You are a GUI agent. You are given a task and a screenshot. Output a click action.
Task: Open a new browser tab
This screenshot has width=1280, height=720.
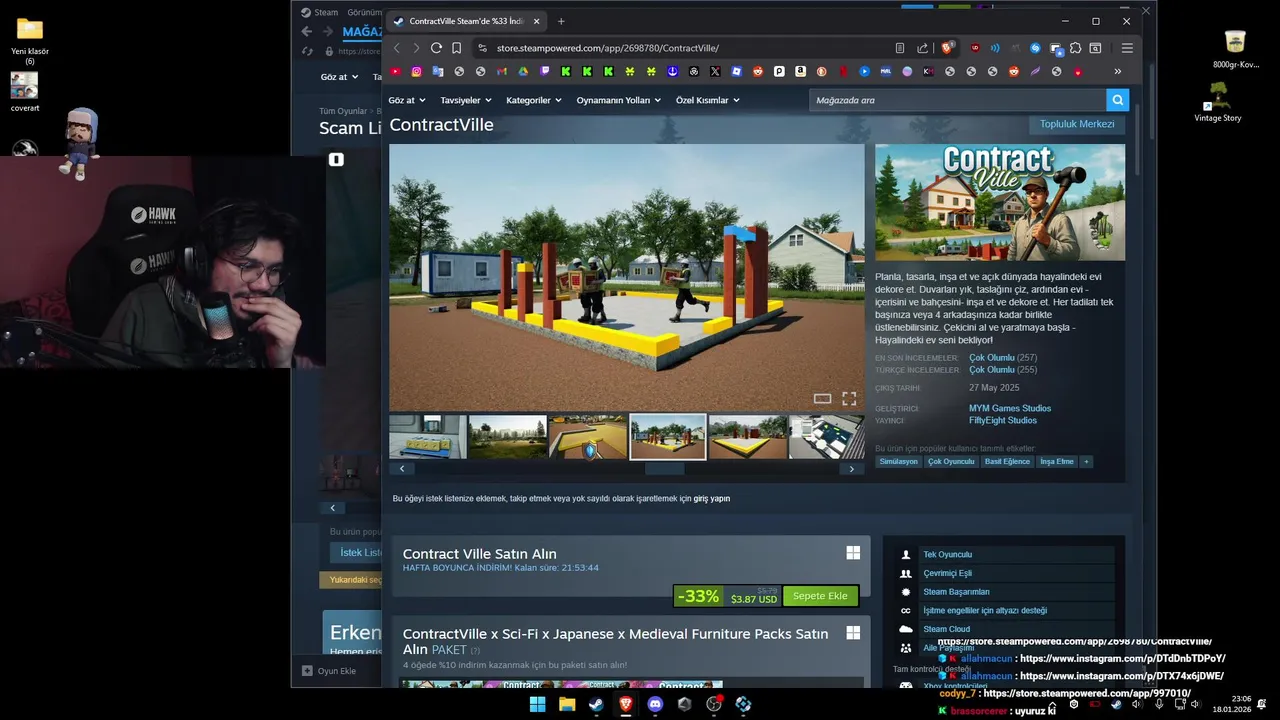(x=561, y=21)
